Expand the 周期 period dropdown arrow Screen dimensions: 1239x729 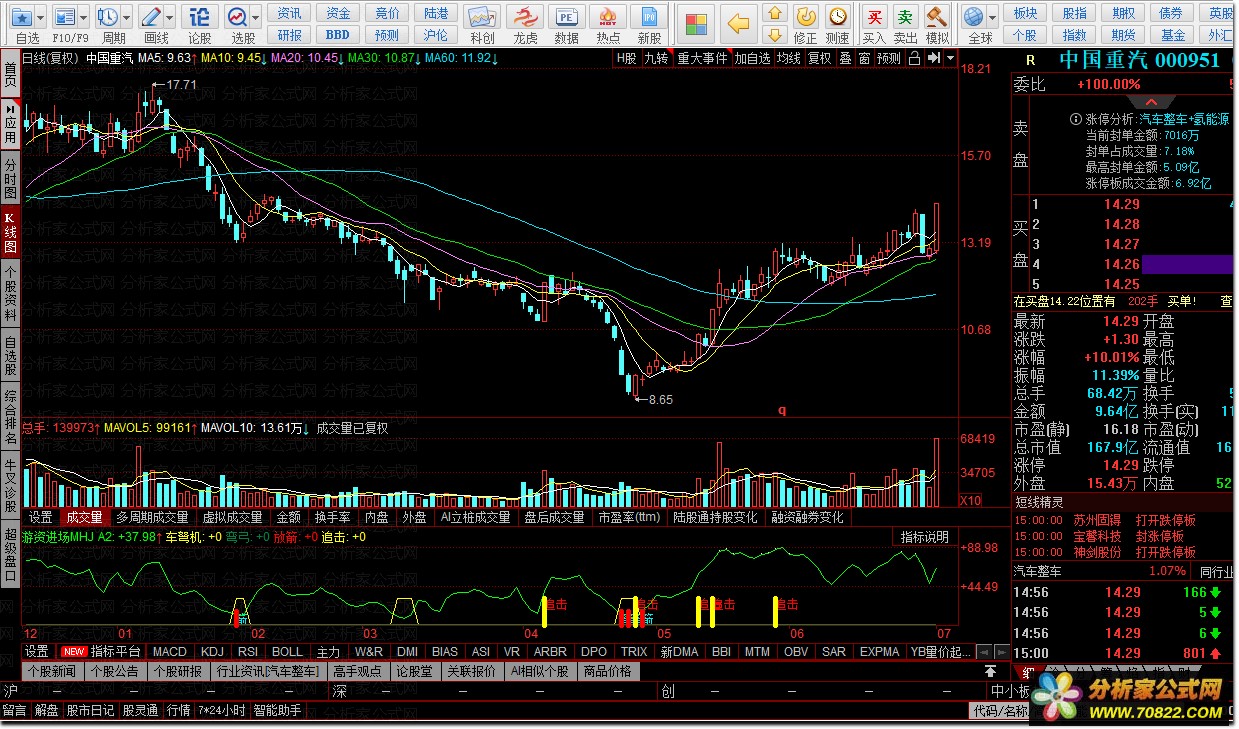126,16
